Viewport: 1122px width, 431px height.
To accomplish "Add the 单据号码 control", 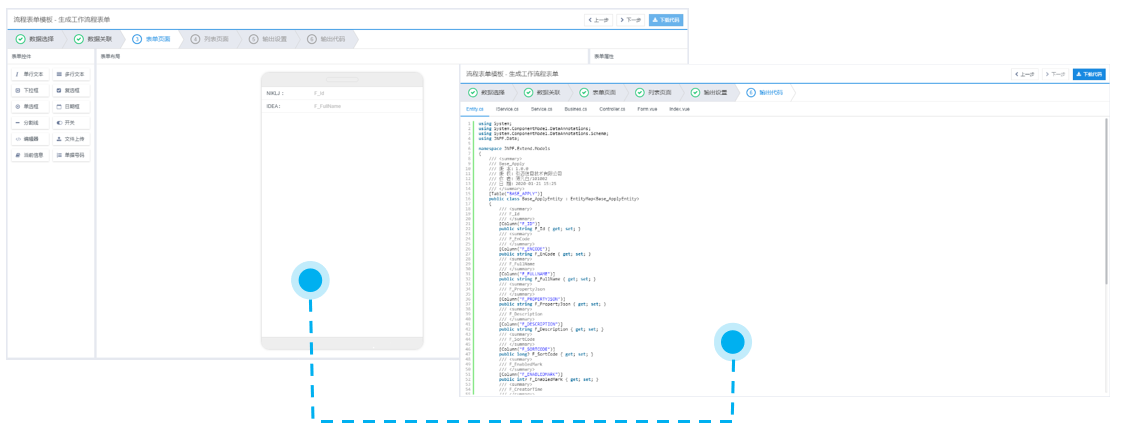I will 71,155.
